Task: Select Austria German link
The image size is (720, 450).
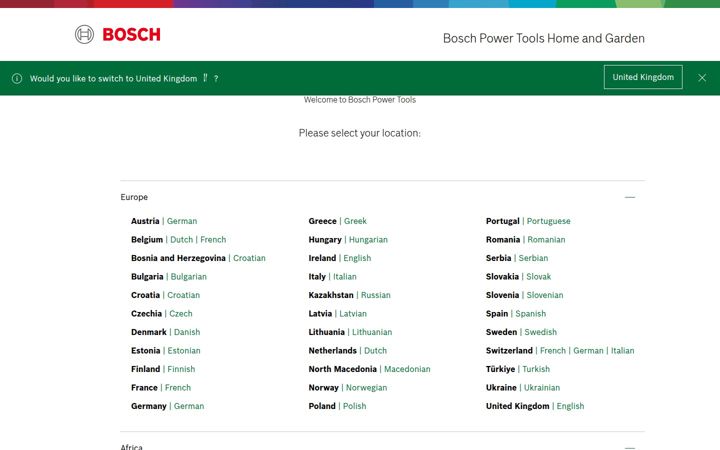Action: click(182, 221)
